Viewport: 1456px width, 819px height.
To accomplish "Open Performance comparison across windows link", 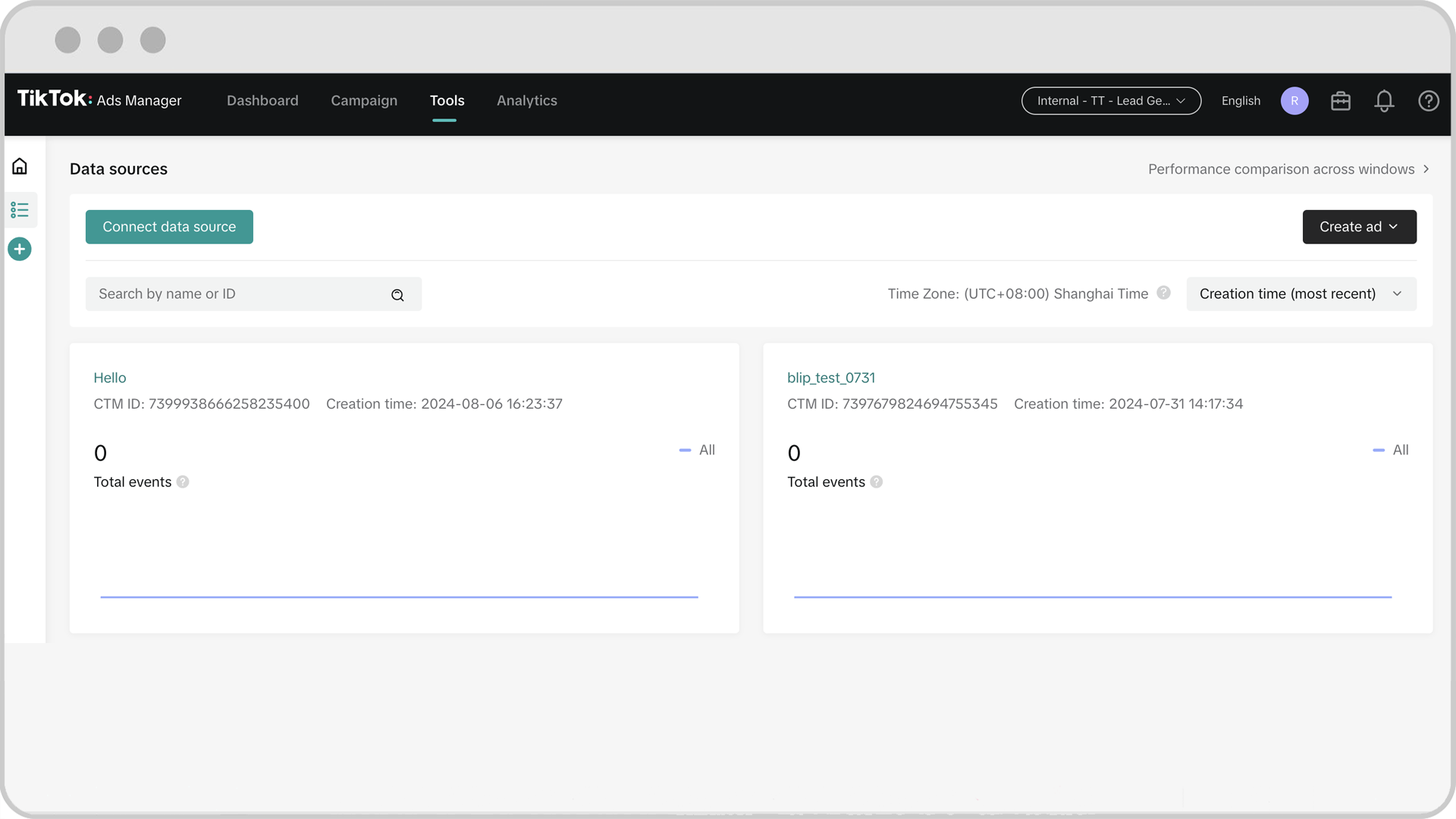I will 1288,169.
